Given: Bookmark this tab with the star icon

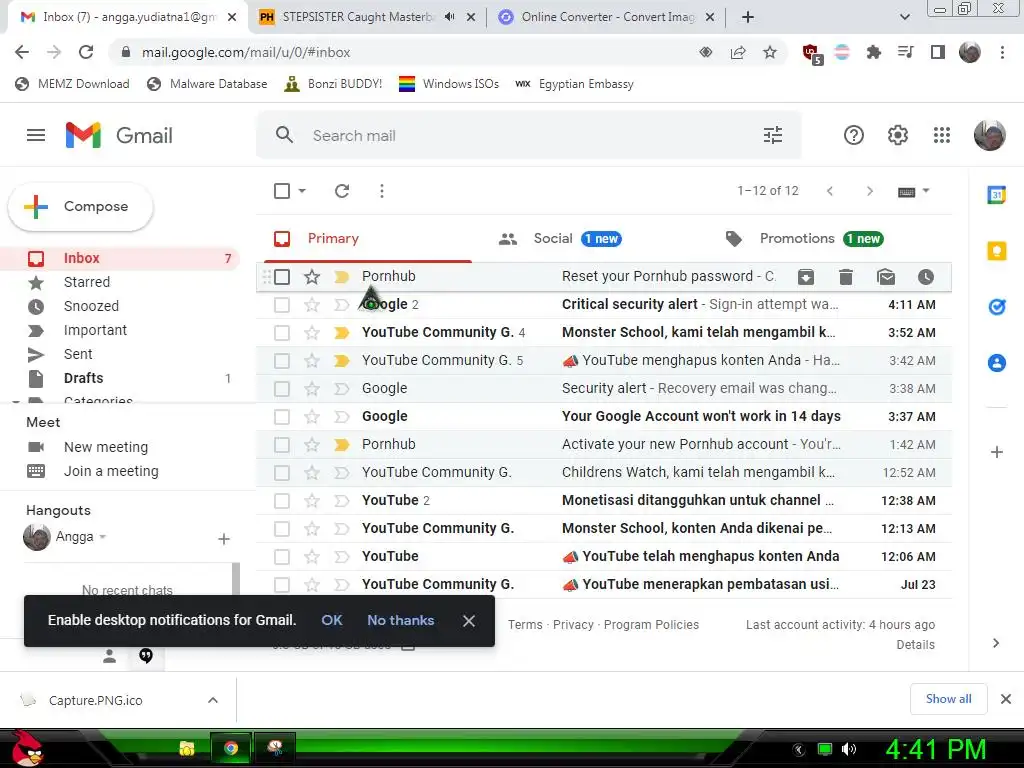Looking at the screenshot, I should [770, 52].
